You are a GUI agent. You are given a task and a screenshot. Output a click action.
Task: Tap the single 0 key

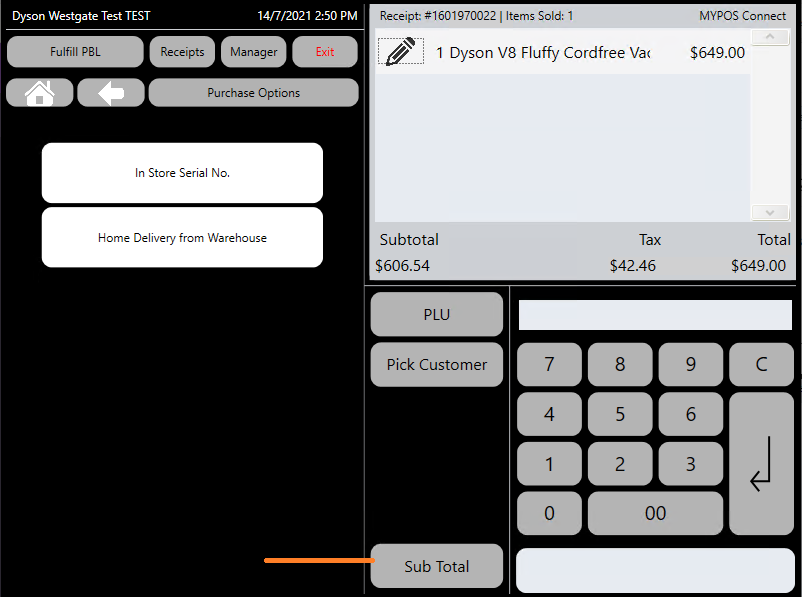tap(550, 514)
